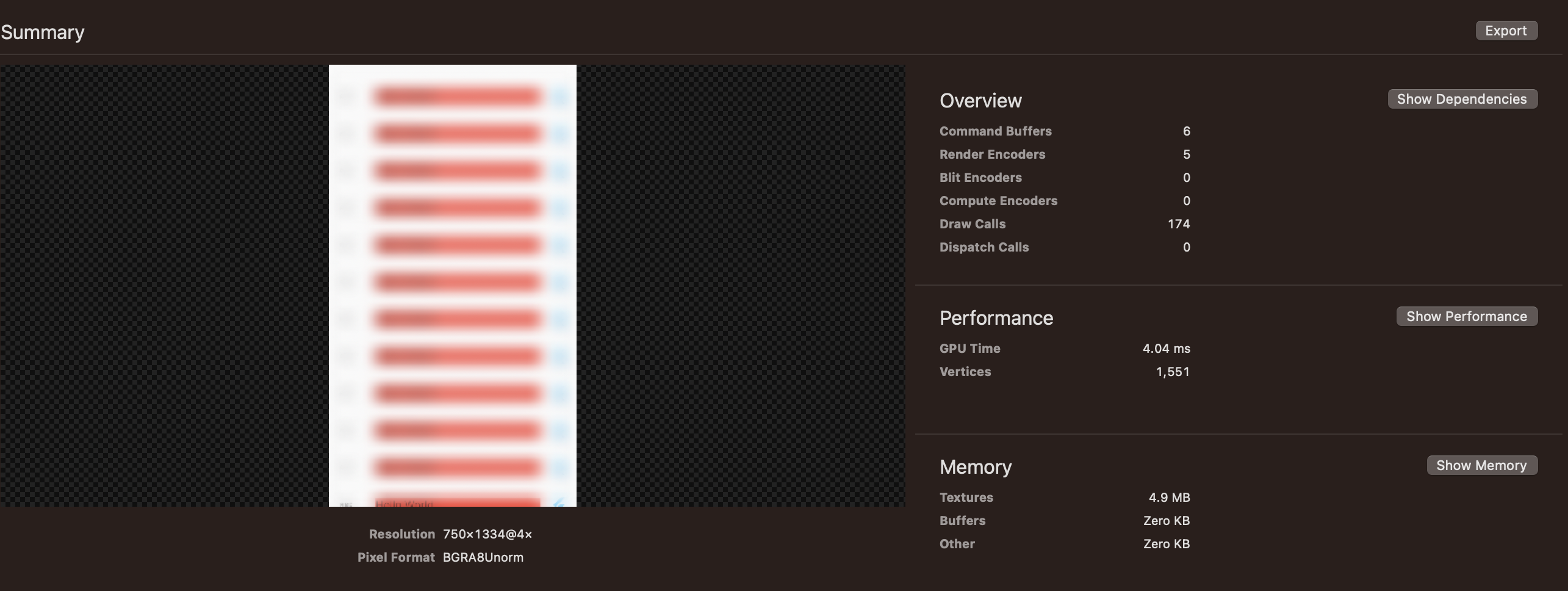Select the Draw Calls value 174
This screenshot has width=1568, height=591.
1179,223
